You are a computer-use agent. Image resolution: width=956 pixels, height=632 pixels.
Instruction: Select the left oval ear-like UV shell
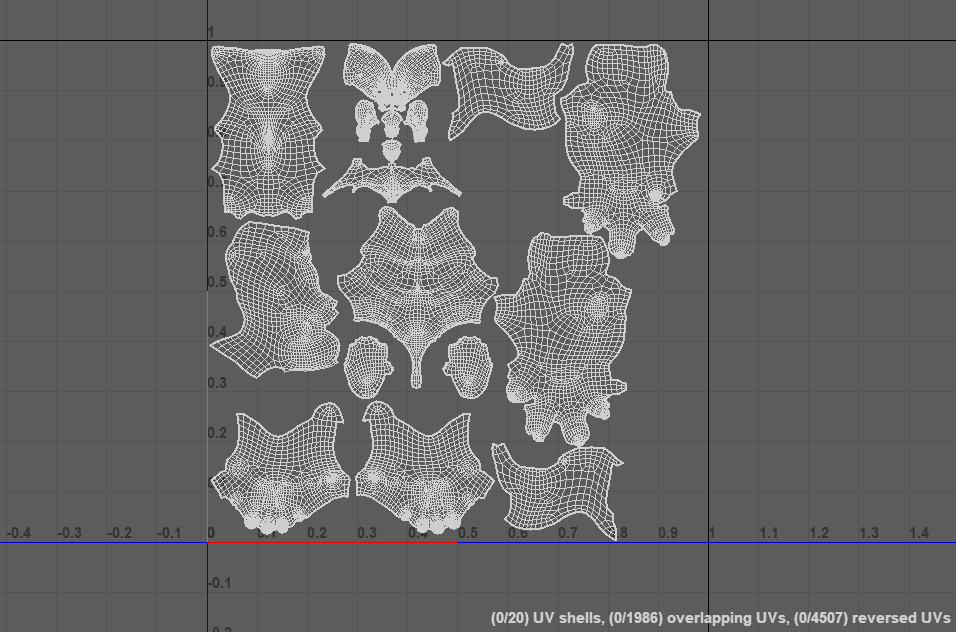pyautogui.click(x=367, y=365)
